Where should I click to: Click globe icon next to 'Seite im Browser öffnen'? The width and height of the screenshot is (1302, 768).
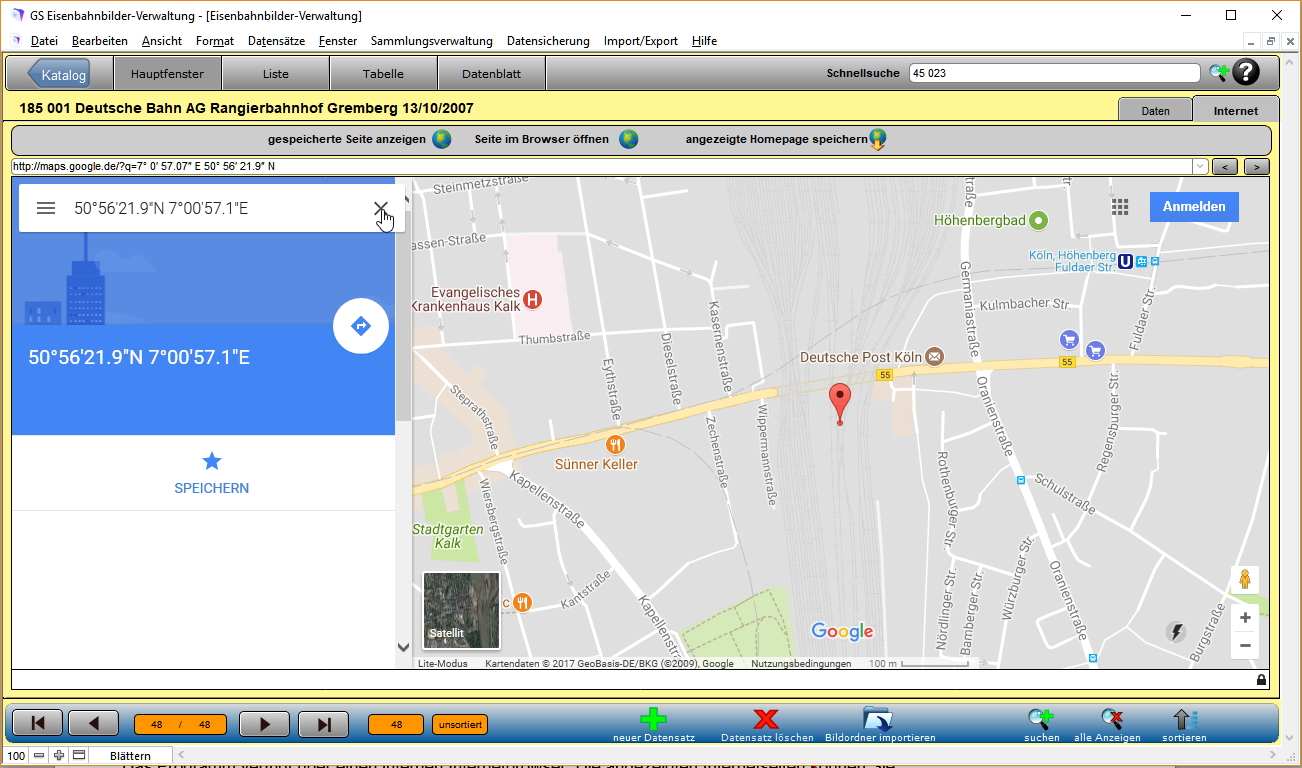pos(628,140)
